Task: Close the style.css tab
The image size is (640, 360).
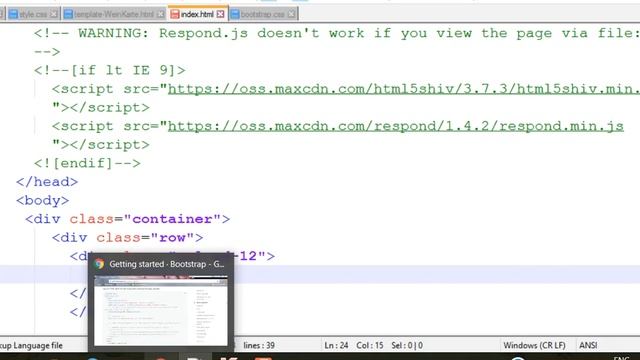Action: pyautogui.click(x=54, y=14)
